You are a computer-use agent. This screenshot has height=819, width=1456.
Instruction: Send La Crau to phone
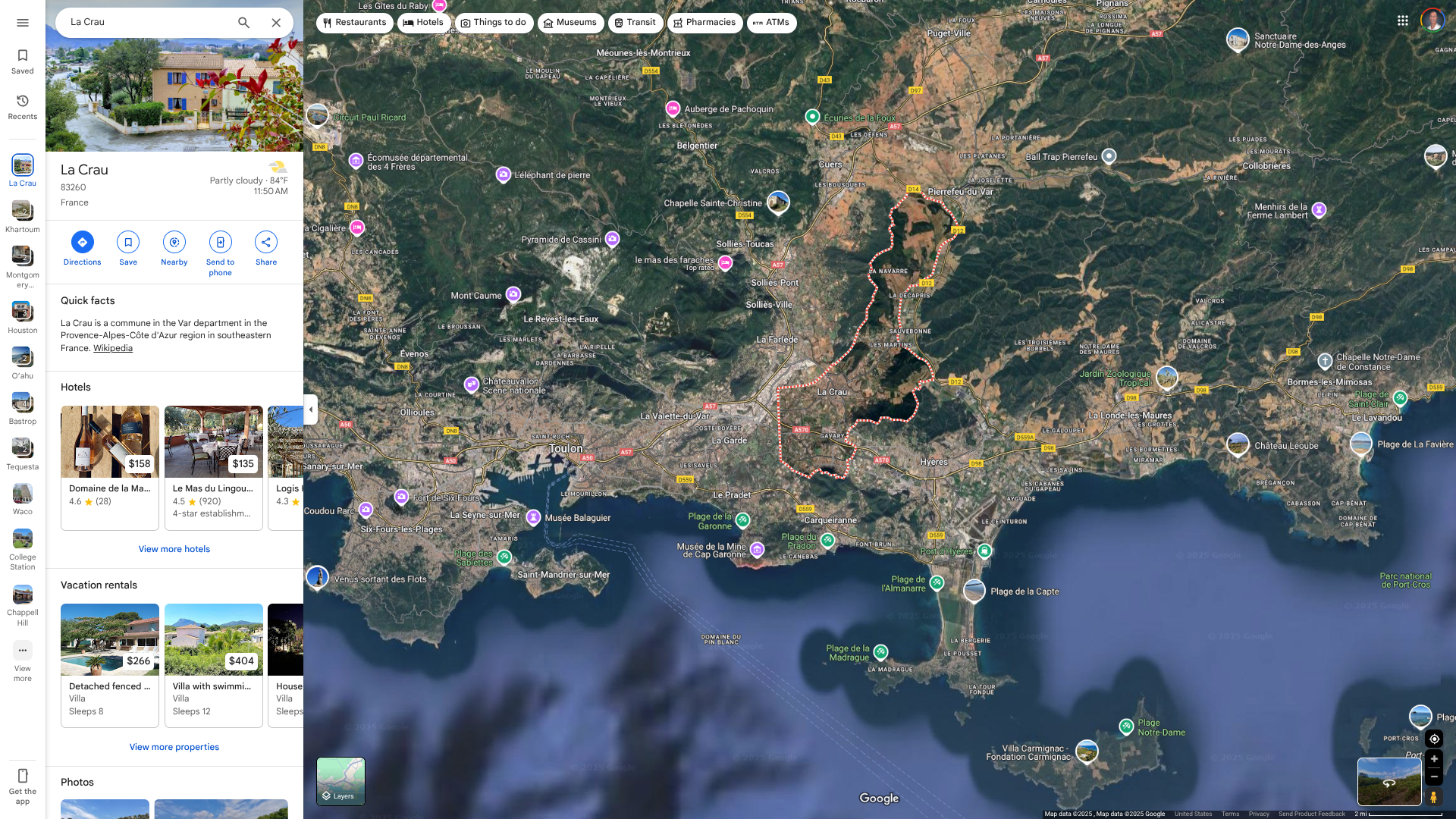pos(220,243)
